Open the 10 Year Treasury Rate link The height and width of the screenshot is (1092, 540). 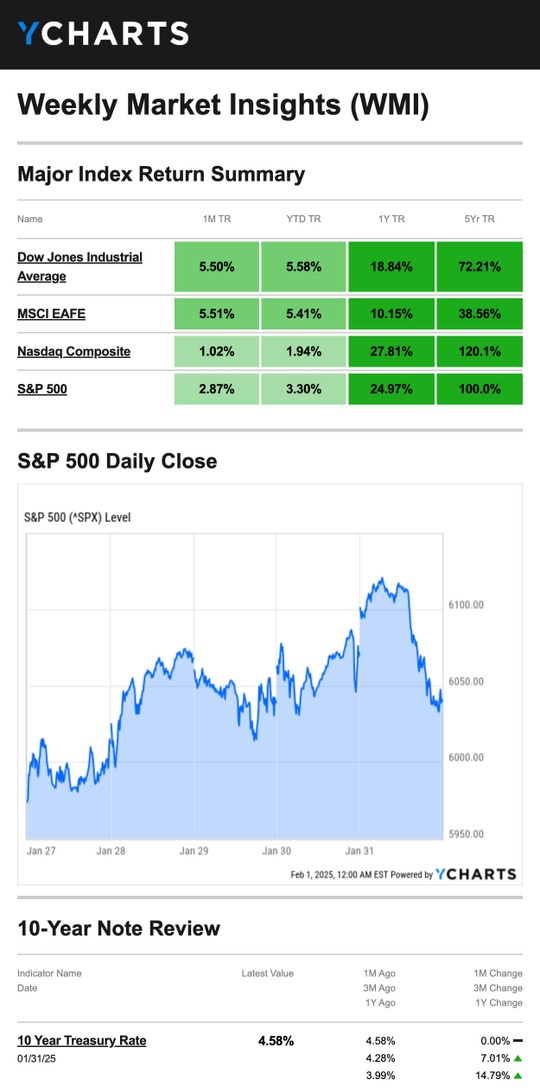pyautogui.click(x=82, y=1040)
